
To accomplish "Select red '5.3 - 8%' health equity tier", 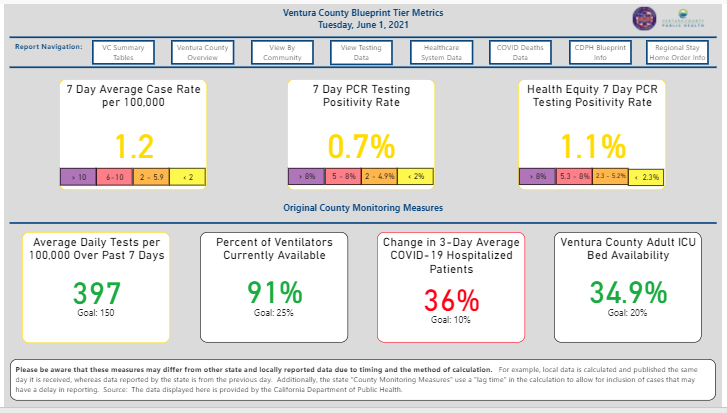I will [574, 176].
